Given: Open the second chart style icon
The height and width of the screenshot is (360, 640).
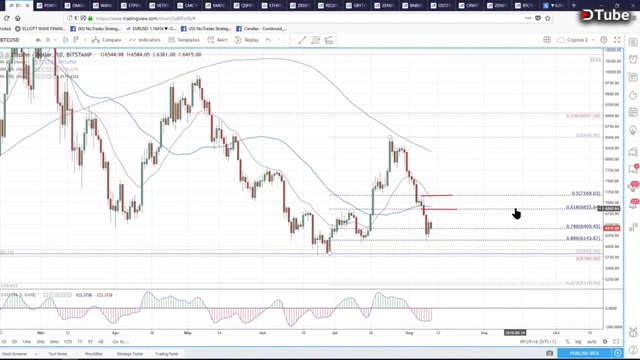Looking at the screenshot, I should (76, 40).
